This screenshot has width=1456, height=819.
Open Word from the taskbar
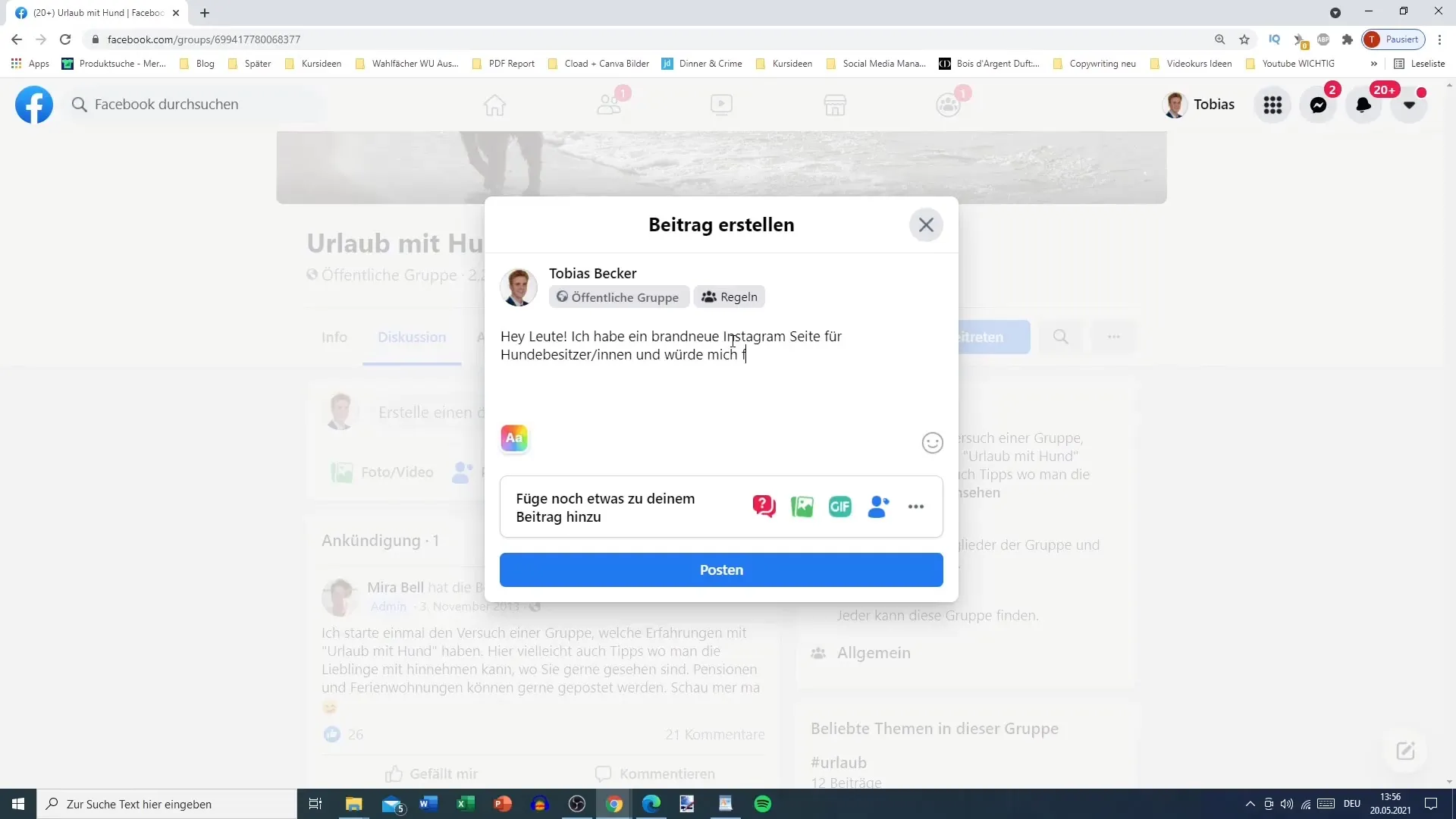point(428,804)
